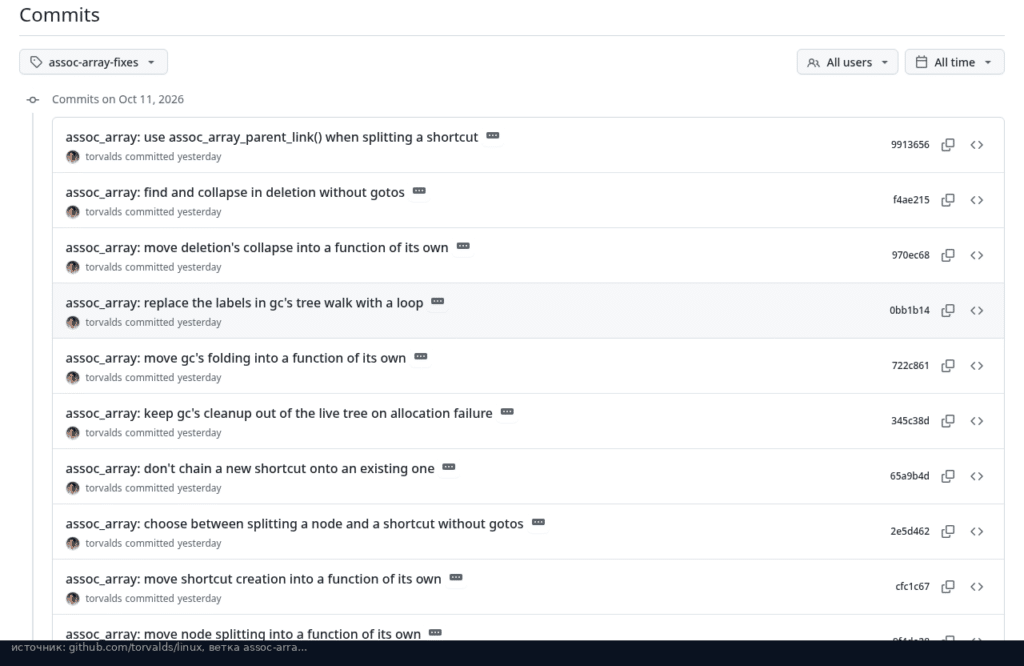The height and width of the screenshot is (666, 1024).
Task: Expand description of 'don't chain a new shortcut' commit
Action: pos(449,467)
